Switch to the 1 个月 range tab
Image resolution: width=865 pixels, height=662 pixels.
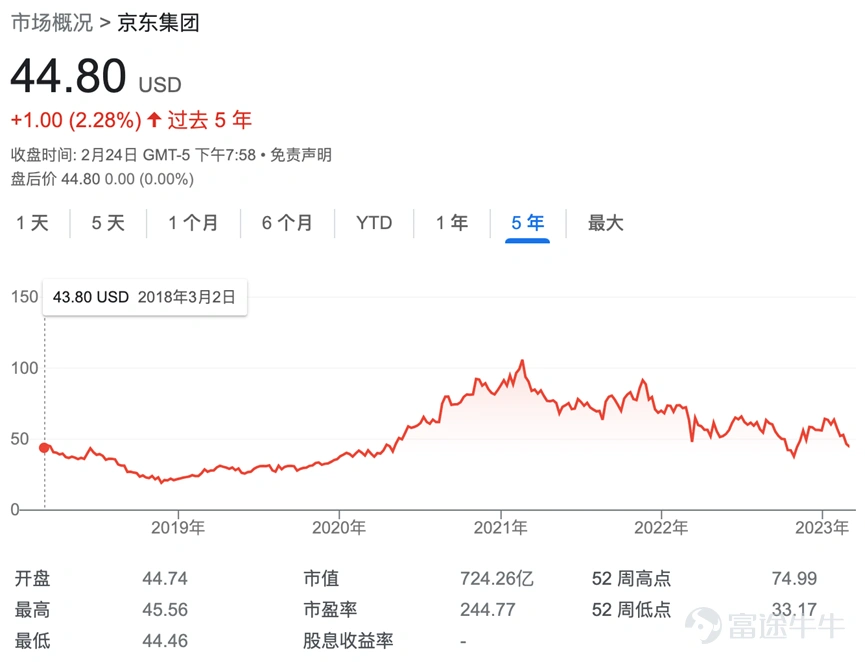click(x=193, y=223)
